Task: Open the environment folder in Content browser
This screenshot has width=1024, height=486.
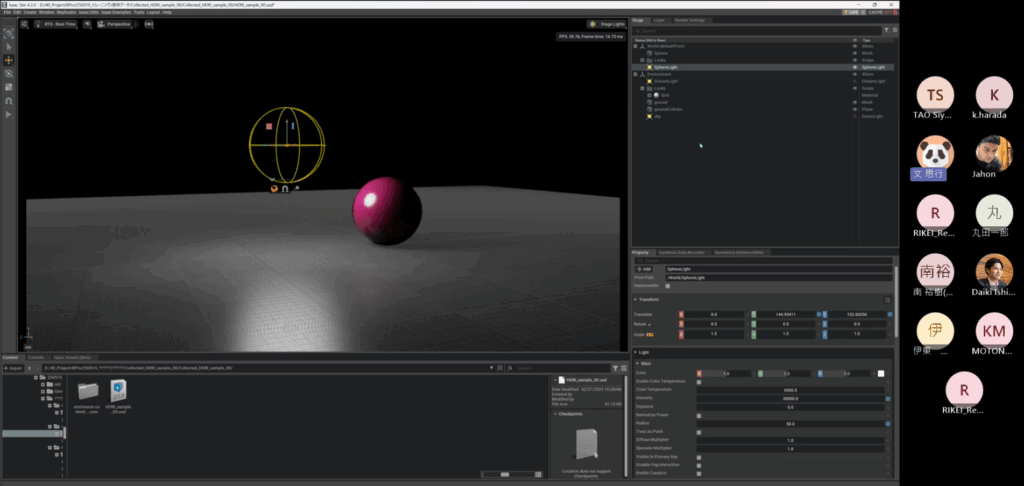Action: point(88,392)
